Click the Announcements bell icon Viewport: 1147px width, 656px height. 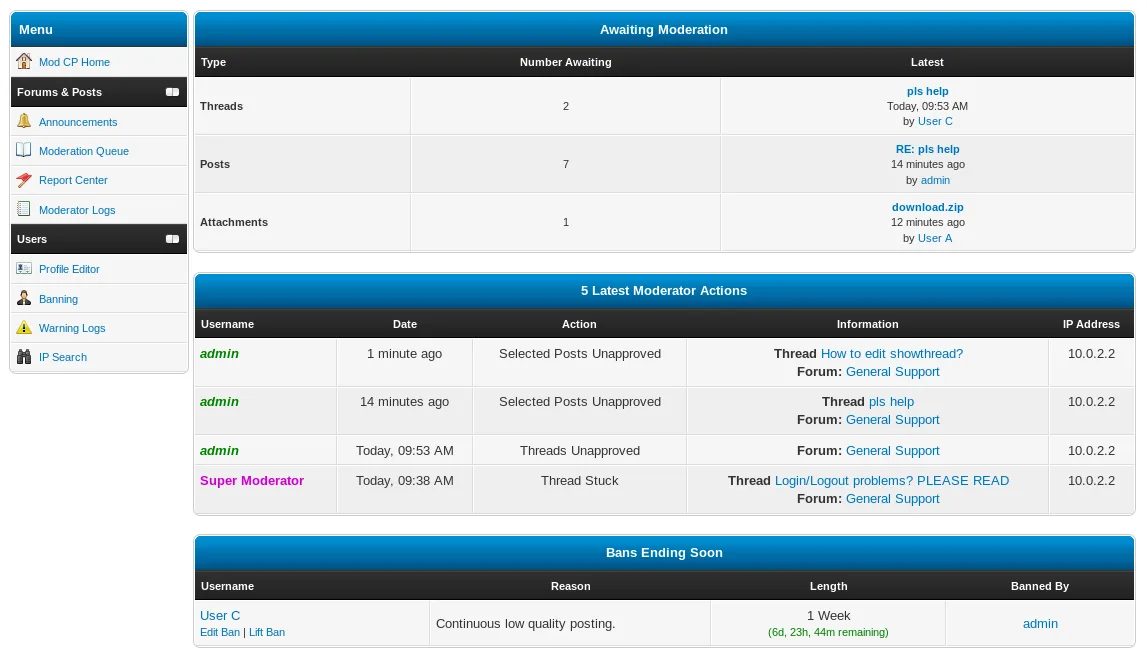(x=24, y=121)
